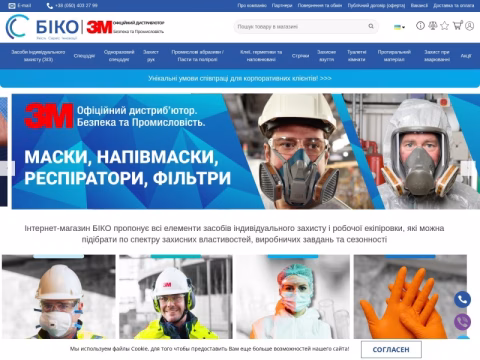Open the Туалетні кімнати menu item

coord(357,56)
